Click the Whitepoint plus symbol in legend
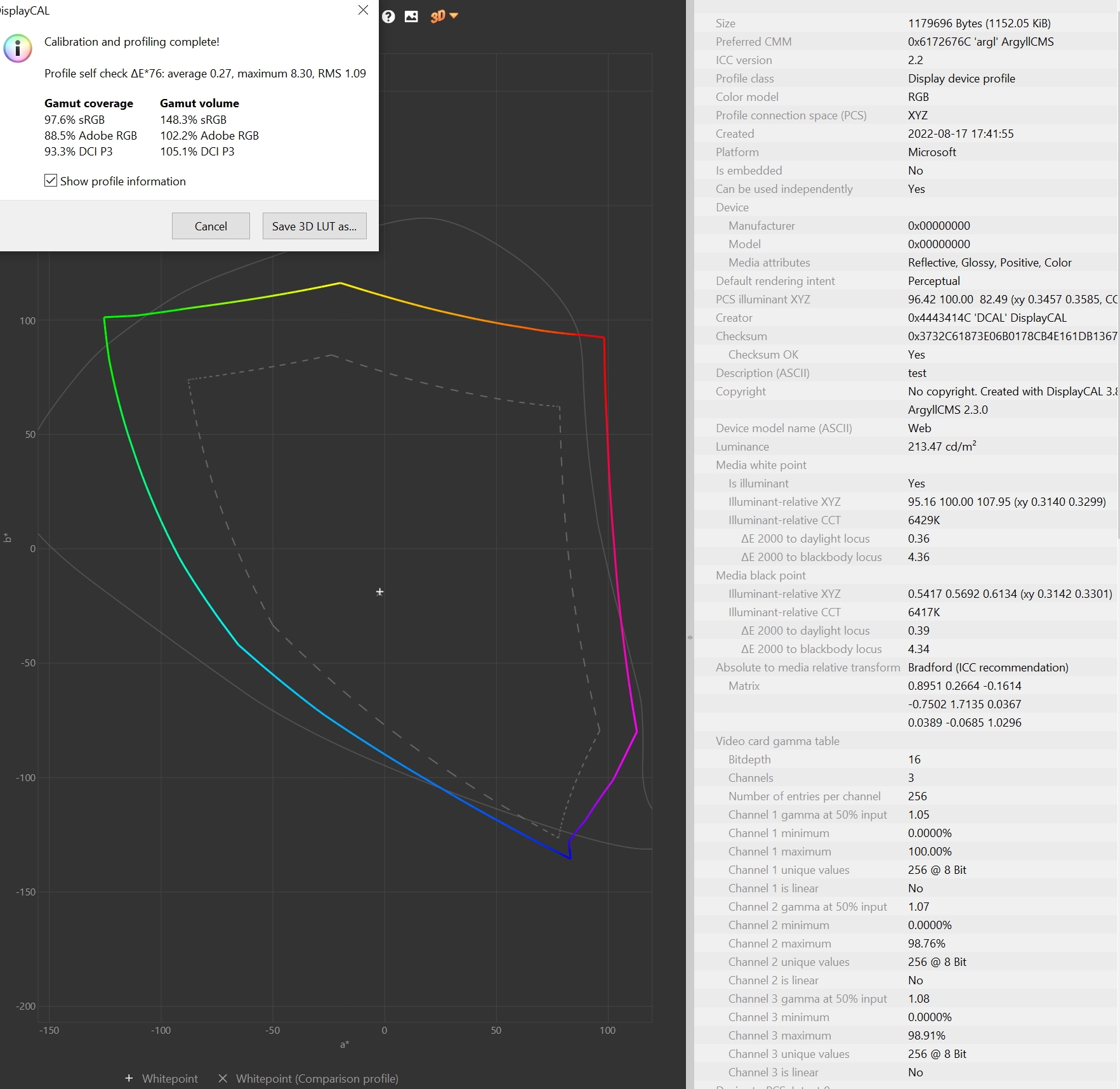The width and height of the screenshot is (1120, 1089). pyautogui.click(x=129, y=1078)
